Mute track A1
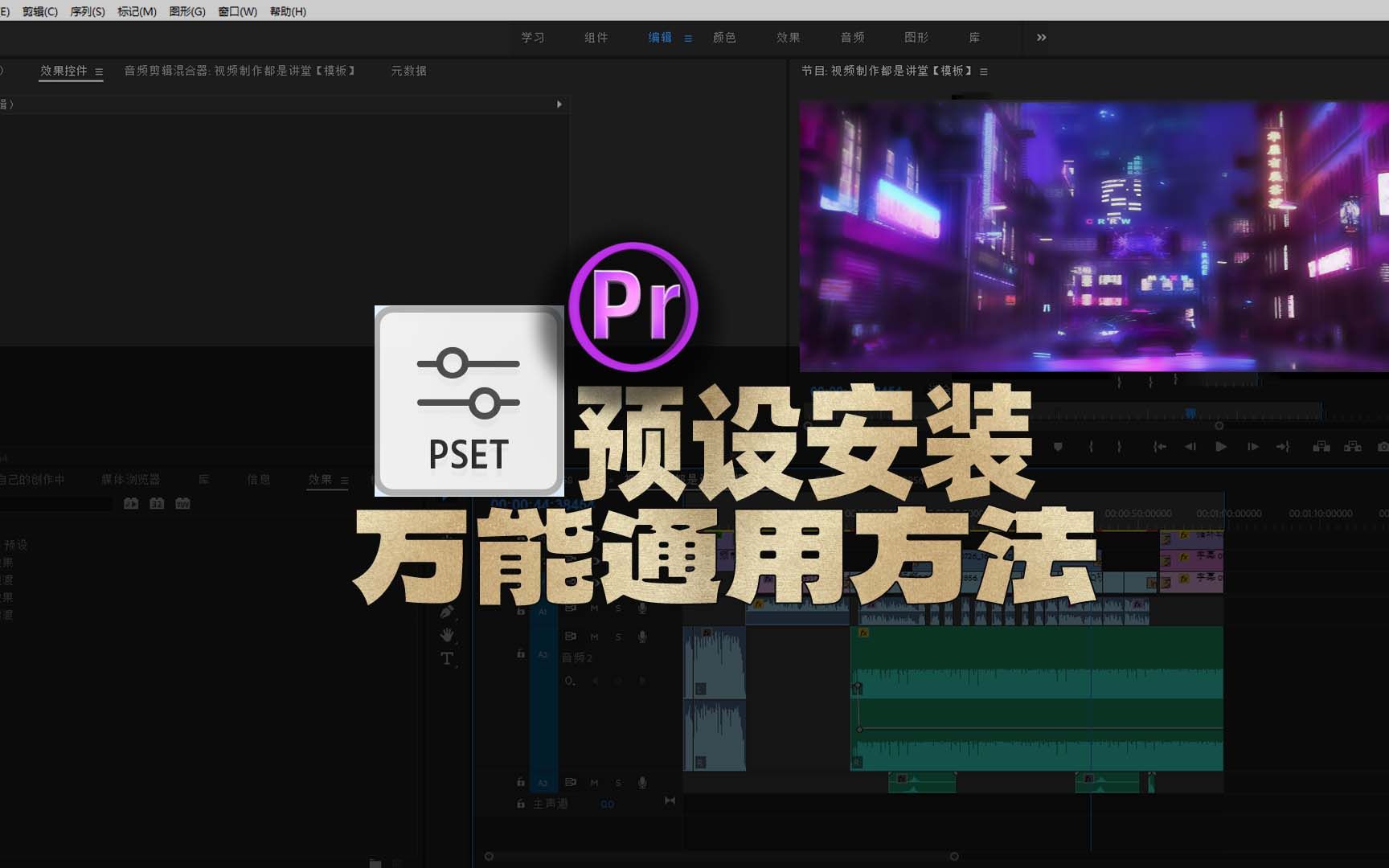The image size is (1389, 868). (x=595, y=609)
